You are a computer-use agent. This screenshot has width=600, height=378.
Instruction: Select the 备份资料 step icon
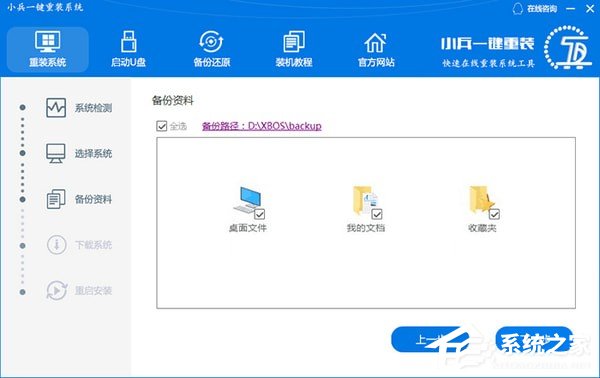tap(56, 199)
